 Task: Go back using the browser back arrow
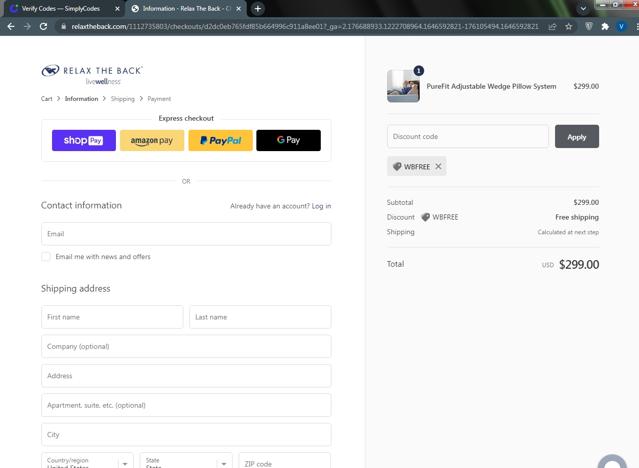coord(11,26)
